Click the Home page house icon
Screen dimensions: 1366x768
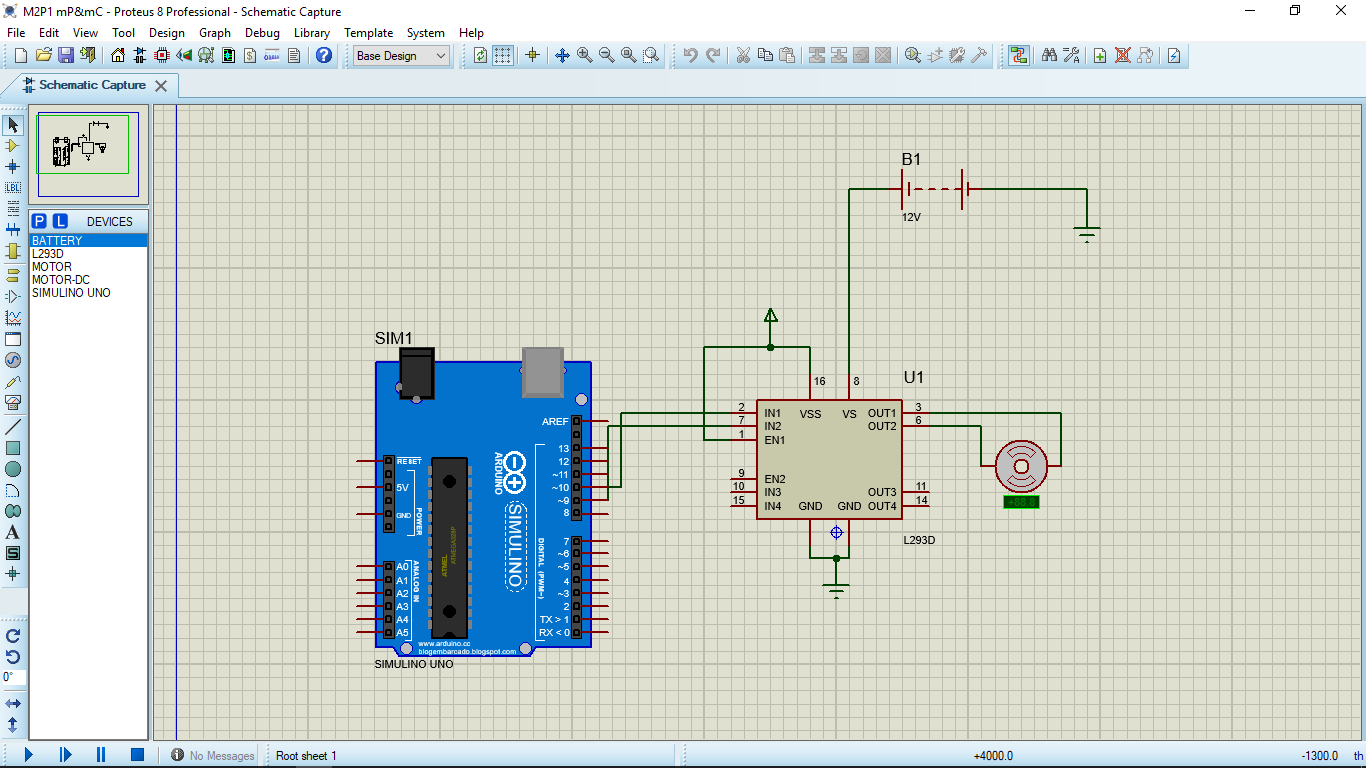118,56
